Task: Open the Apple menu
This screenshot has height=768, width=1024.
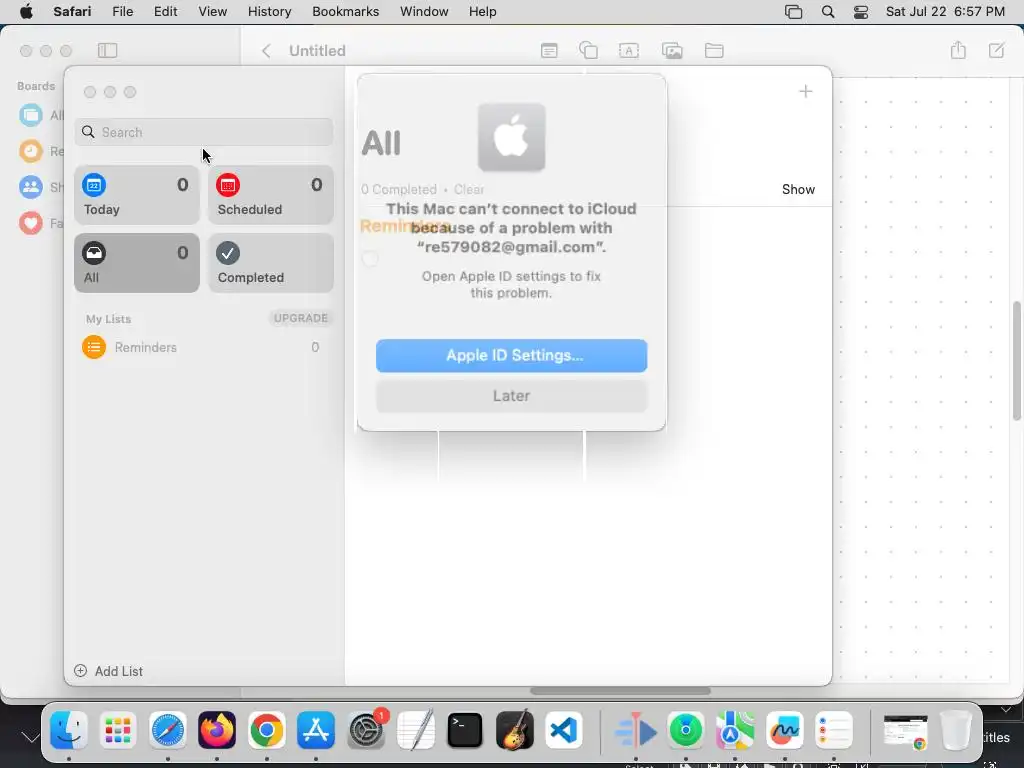Action: pyautogui.click(x=26, y=11)
